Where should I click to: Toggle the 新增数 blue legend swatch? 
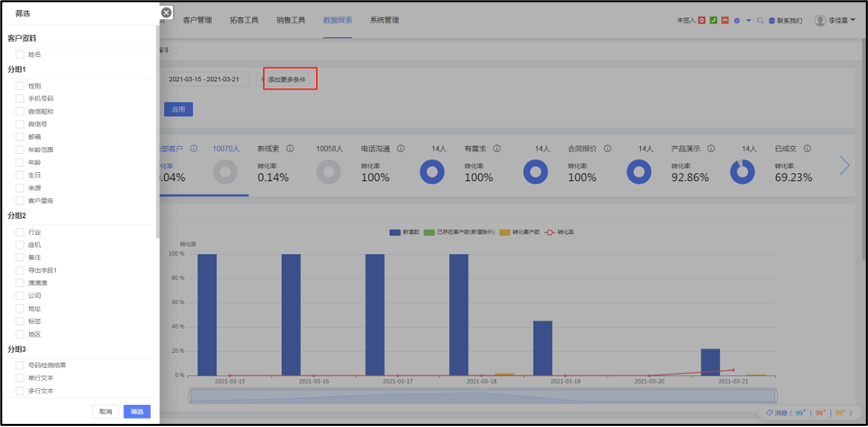click(395, 233)
